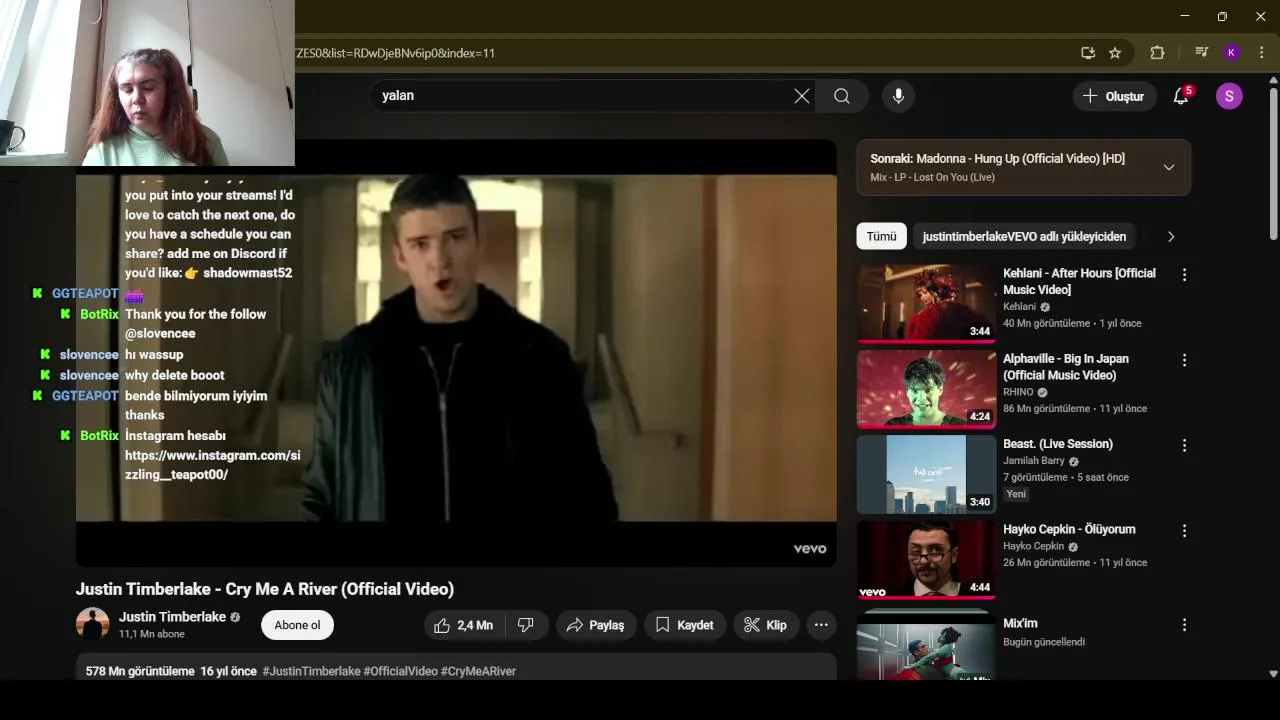Open Justin Timberlake channel avatar
This screenshot has width=1280, height=720.
point(93,624)
